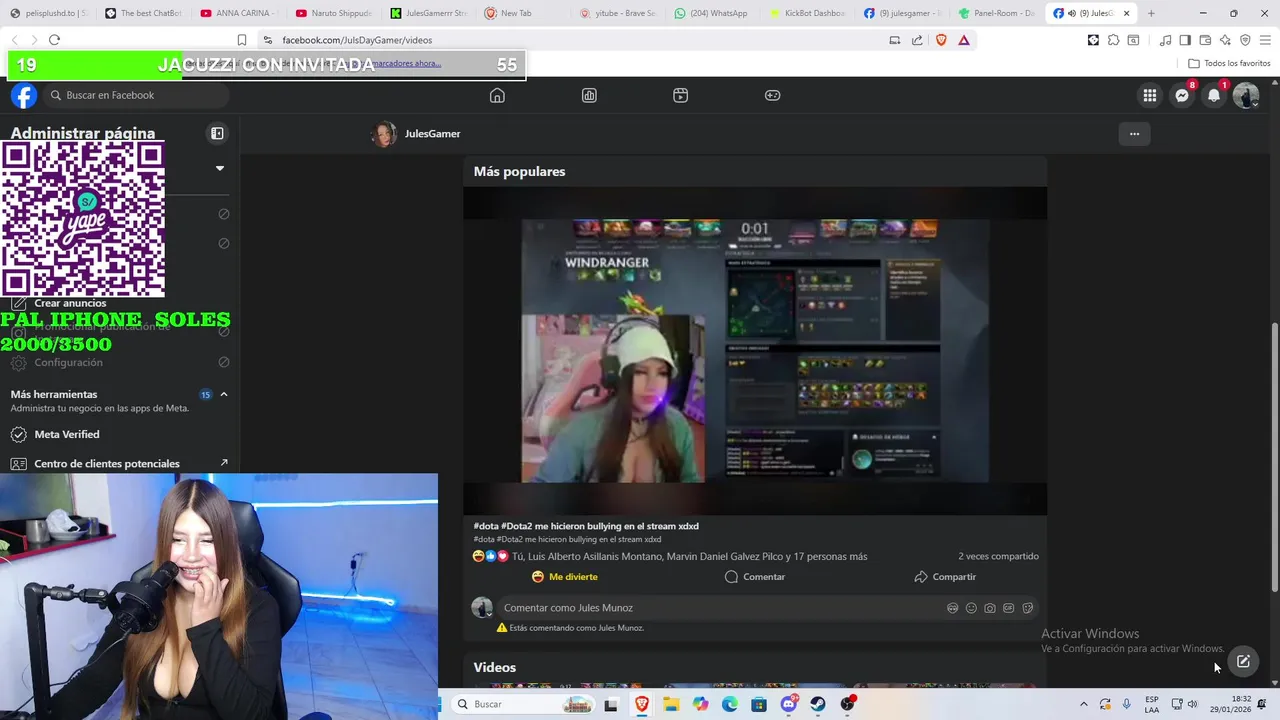Viewport: 1280px width, 720px height.
Task: Search in the Buscar en Facebook field
Action: (x=138, y=95)
